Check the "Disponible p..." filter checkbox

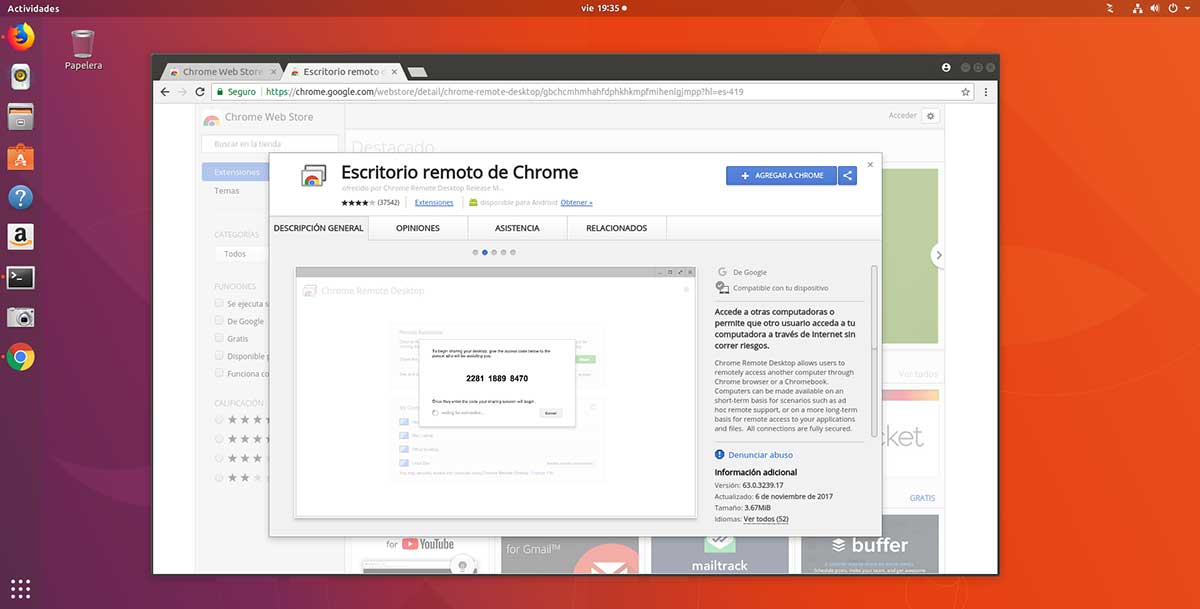tap(219, 355)
